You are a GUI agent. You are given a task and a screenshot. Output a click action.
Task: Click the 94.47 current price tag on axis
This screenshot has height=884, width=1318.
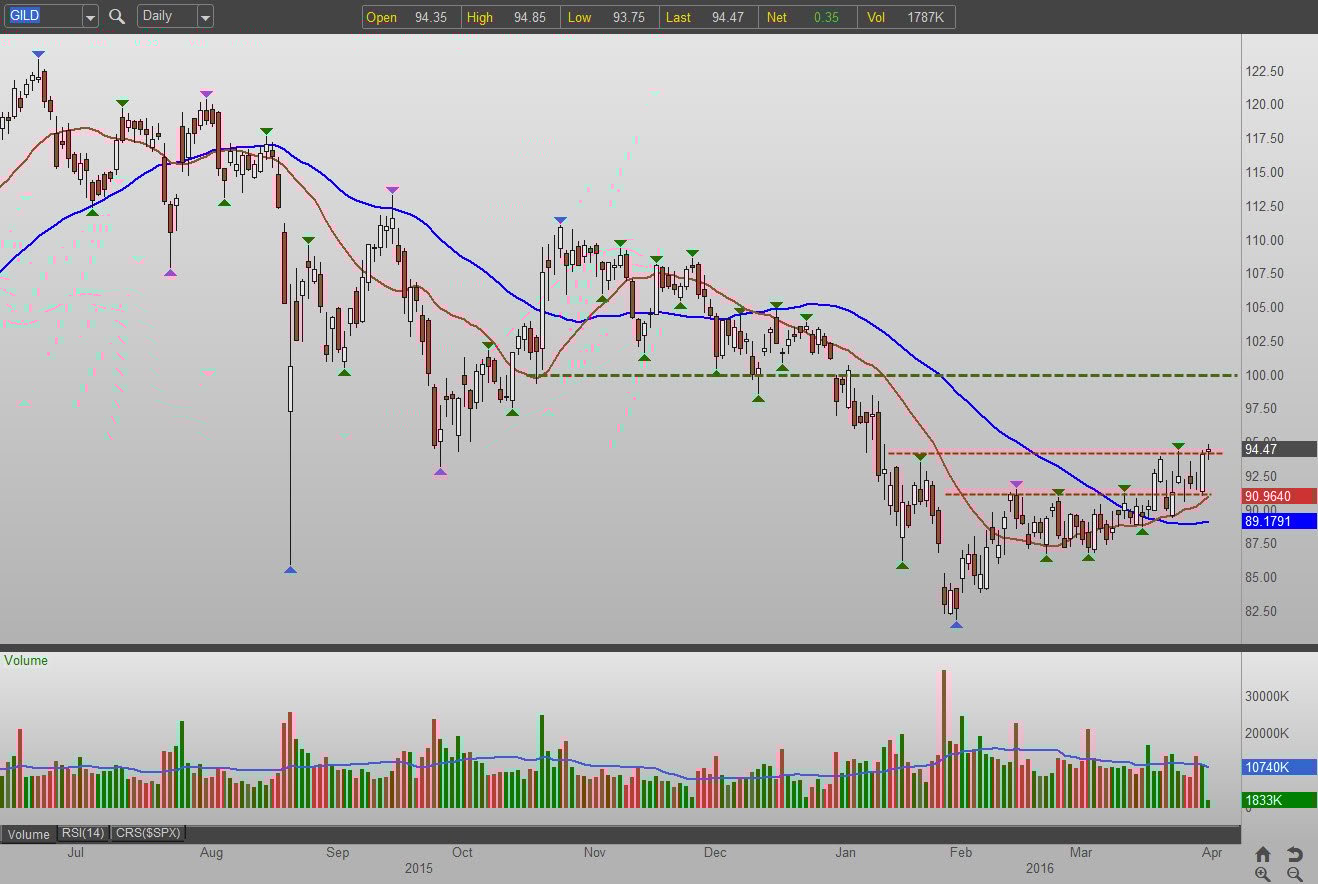1279,449
